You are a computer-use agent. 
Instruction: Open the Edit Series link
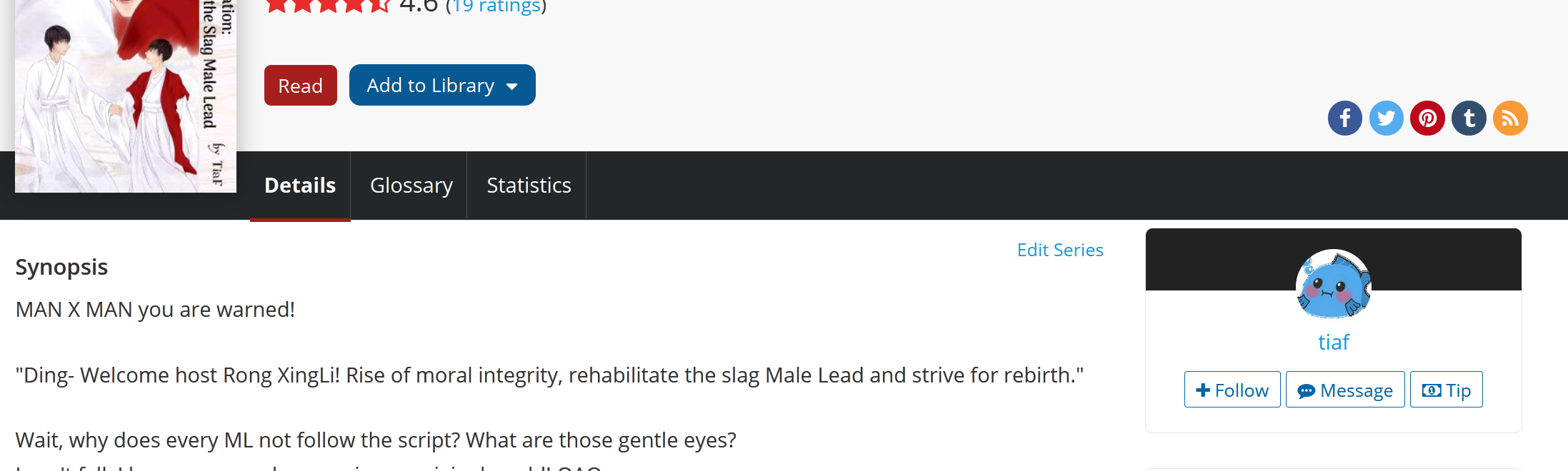(x=1060, y=250)
